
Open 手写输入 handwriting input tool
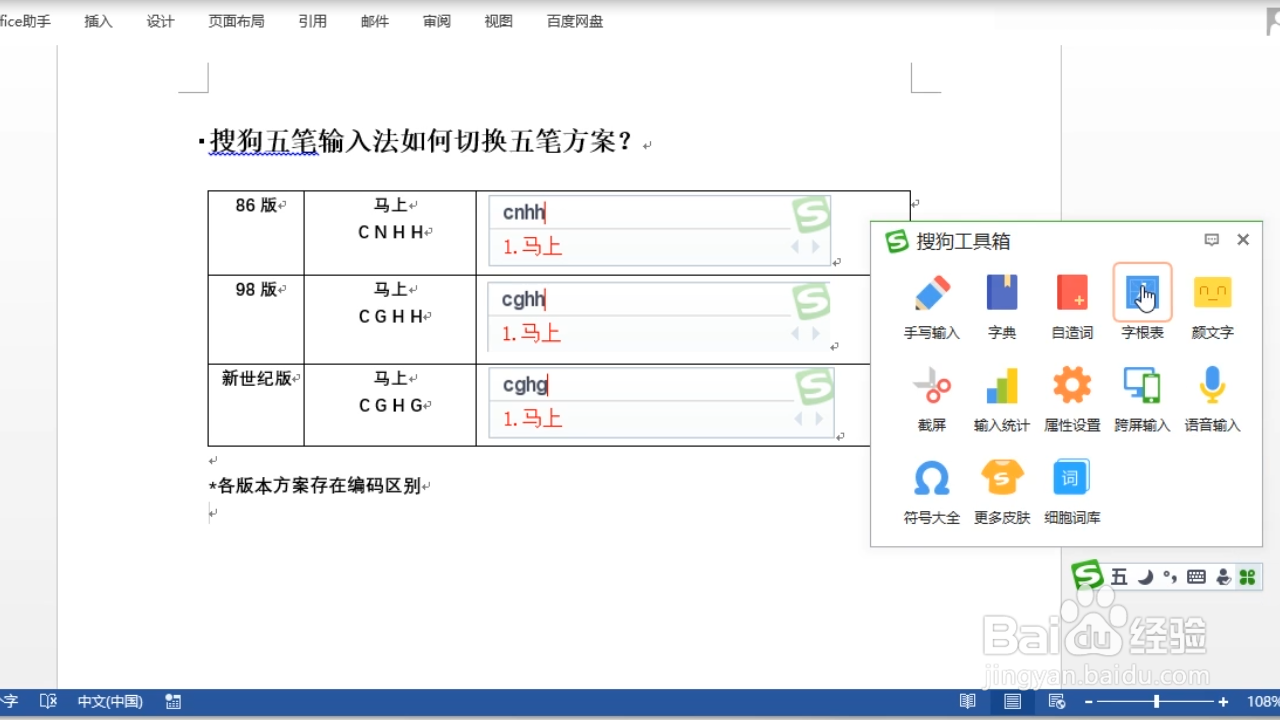(932, 307)
